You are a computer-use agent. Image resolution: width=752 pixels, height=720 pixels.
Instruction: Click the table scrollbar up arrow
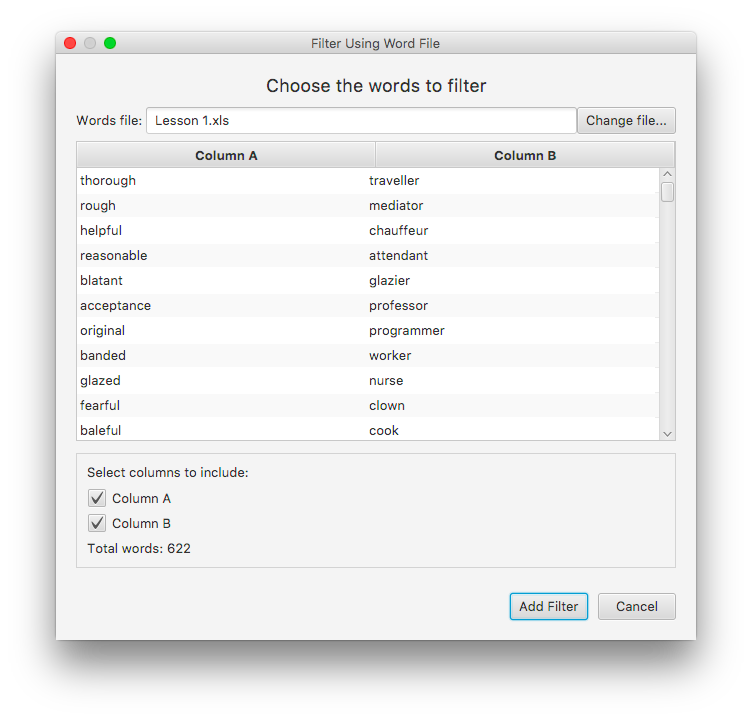(x=667, y=174)
